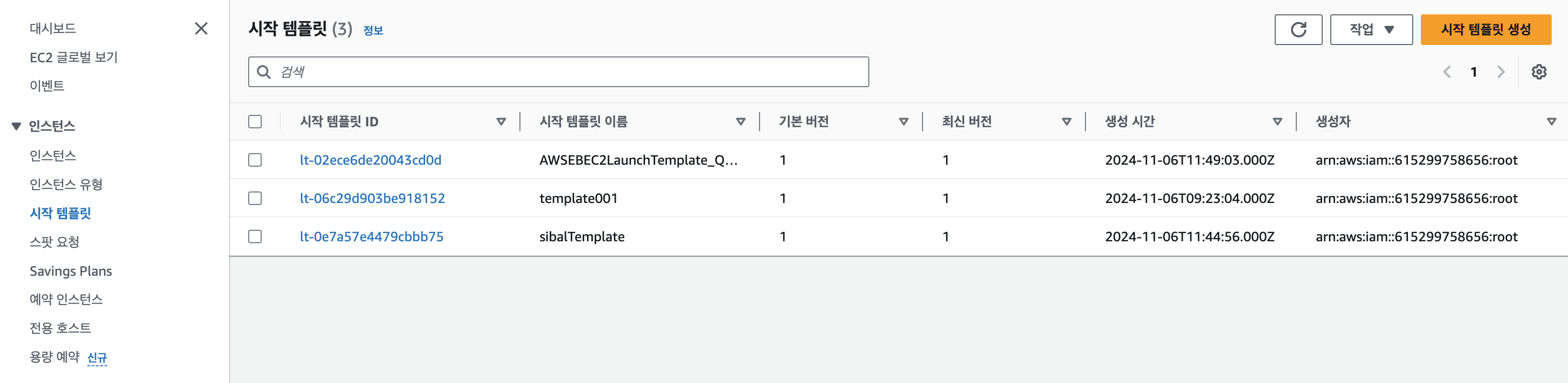Click the current page number 1

click(1474, 72)
